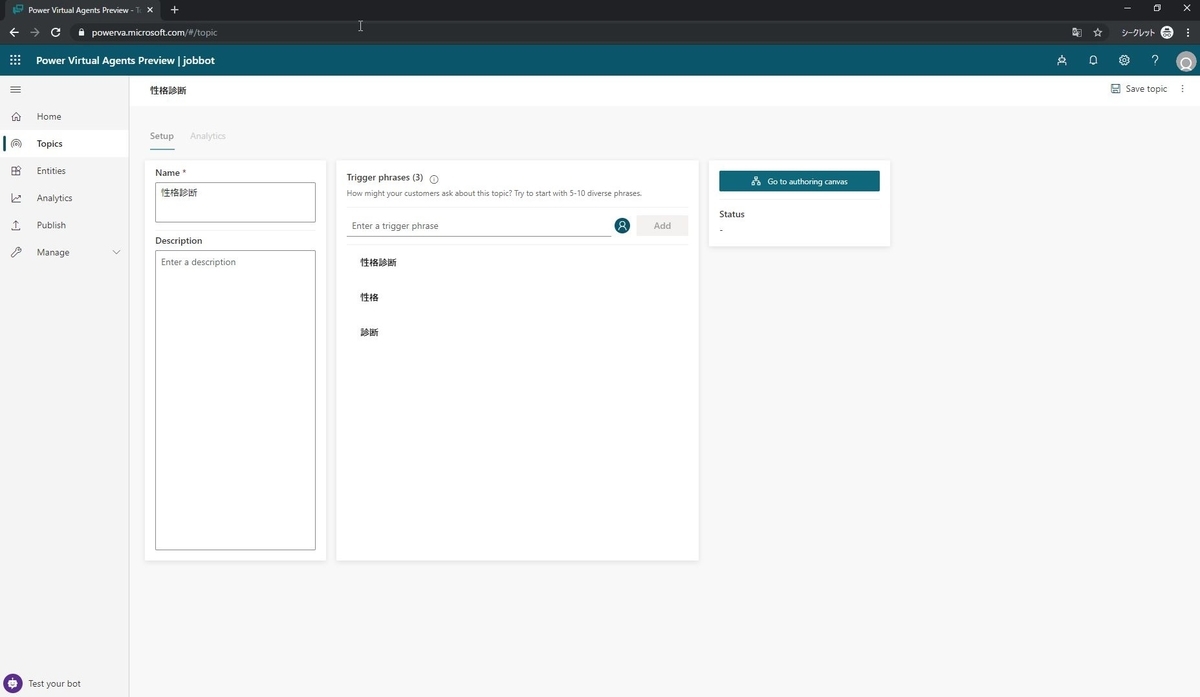Click browser back arrow
The height and width of the screenshot is (697, 1200).
tap(14, 32)
